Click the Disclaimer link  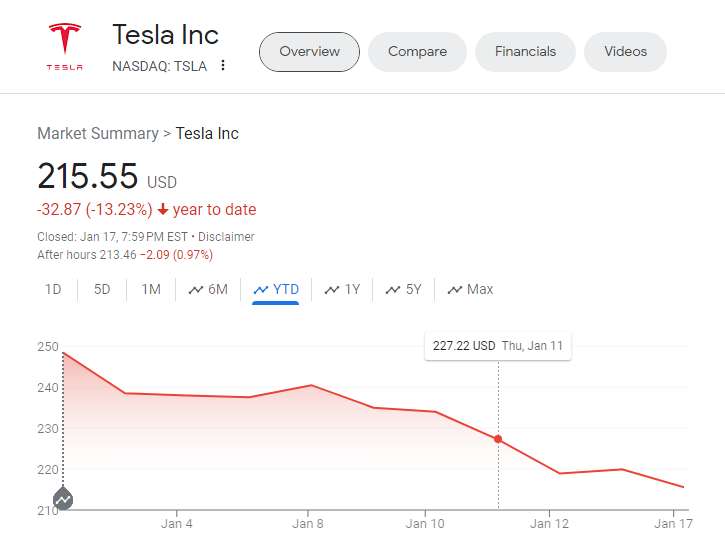226,237
